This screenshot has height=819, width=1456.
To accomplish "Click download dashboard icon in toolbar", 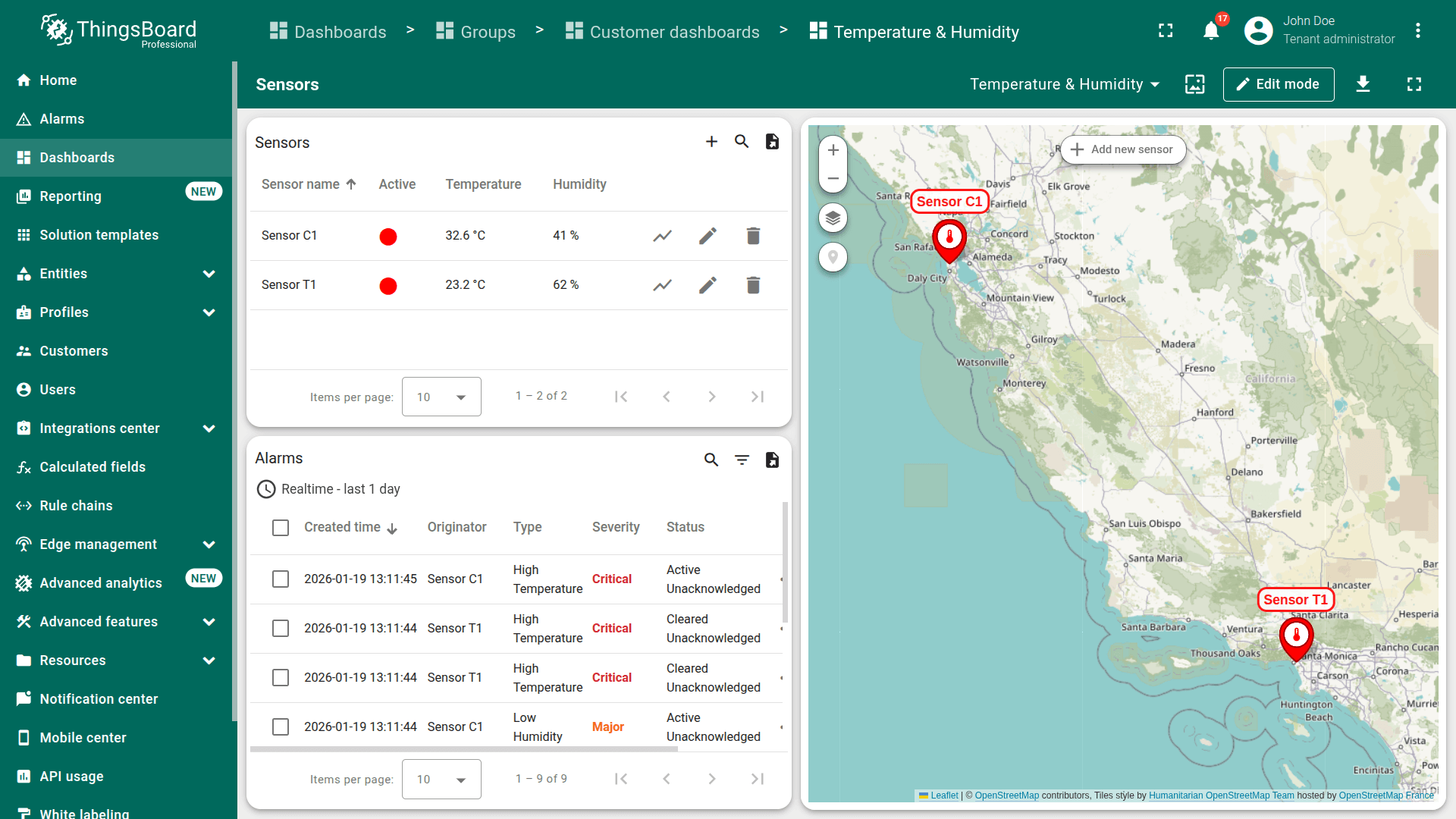I will [x=1363, y=84].
